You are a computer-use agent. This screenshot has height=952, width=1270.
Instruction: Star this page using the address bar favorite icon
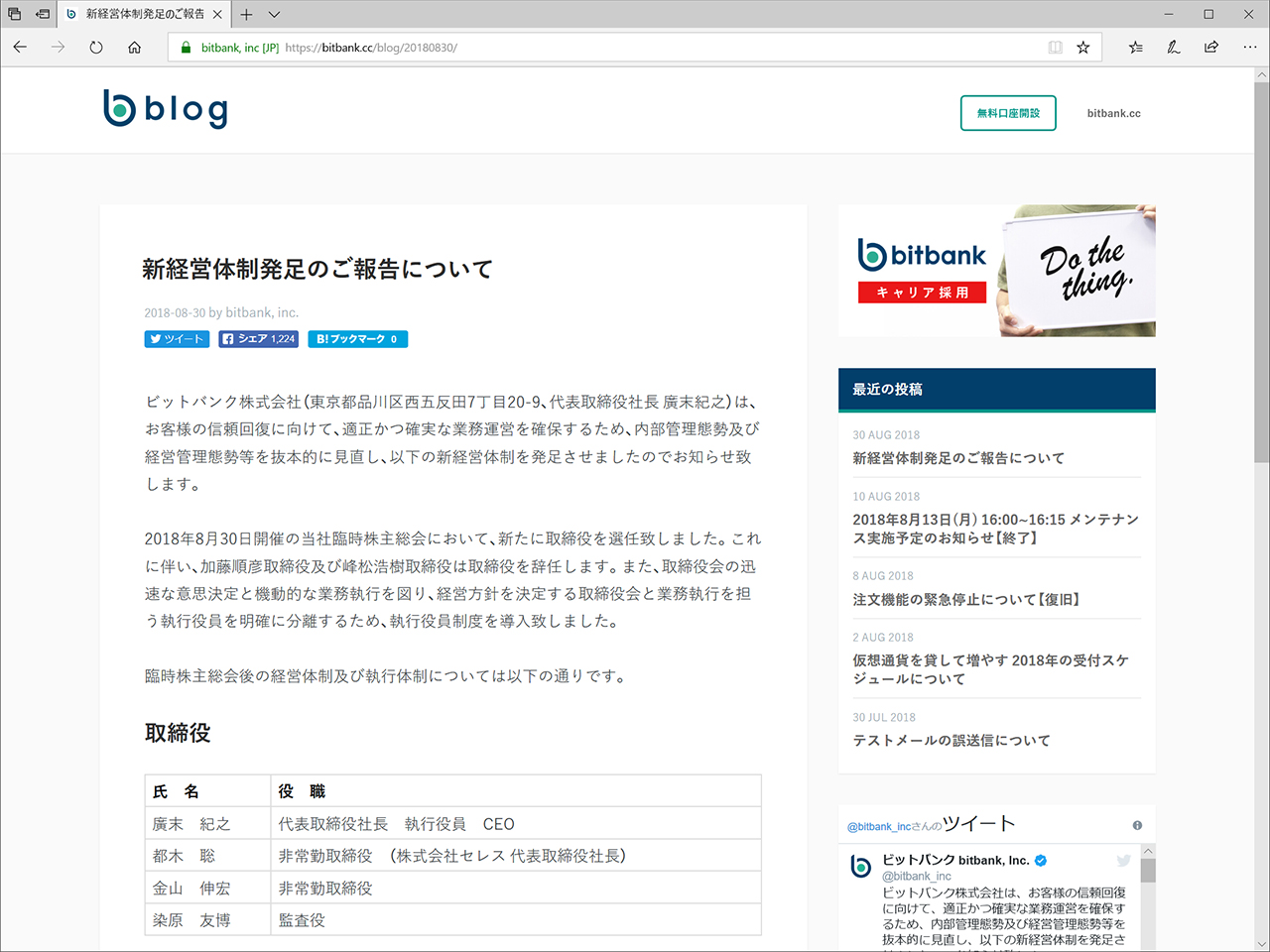tap(1082, 47)
